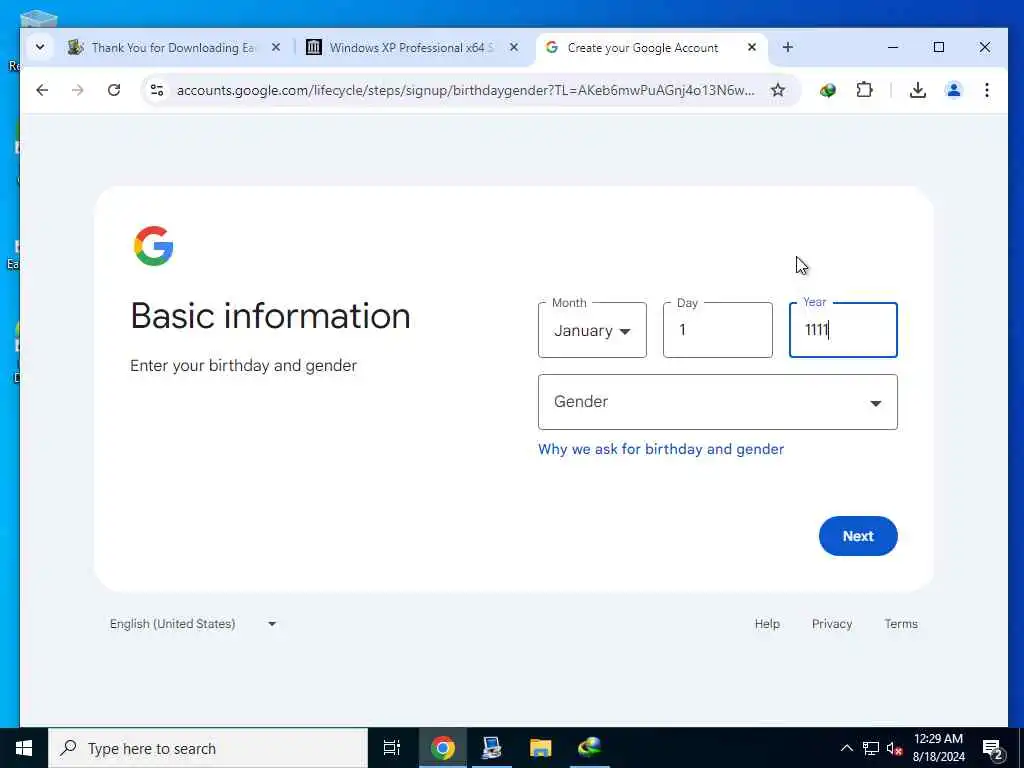Viewport: 1024px width, 768px height.
Task: Open the IDM extension icon in toolbar
Action: [827, 90]
